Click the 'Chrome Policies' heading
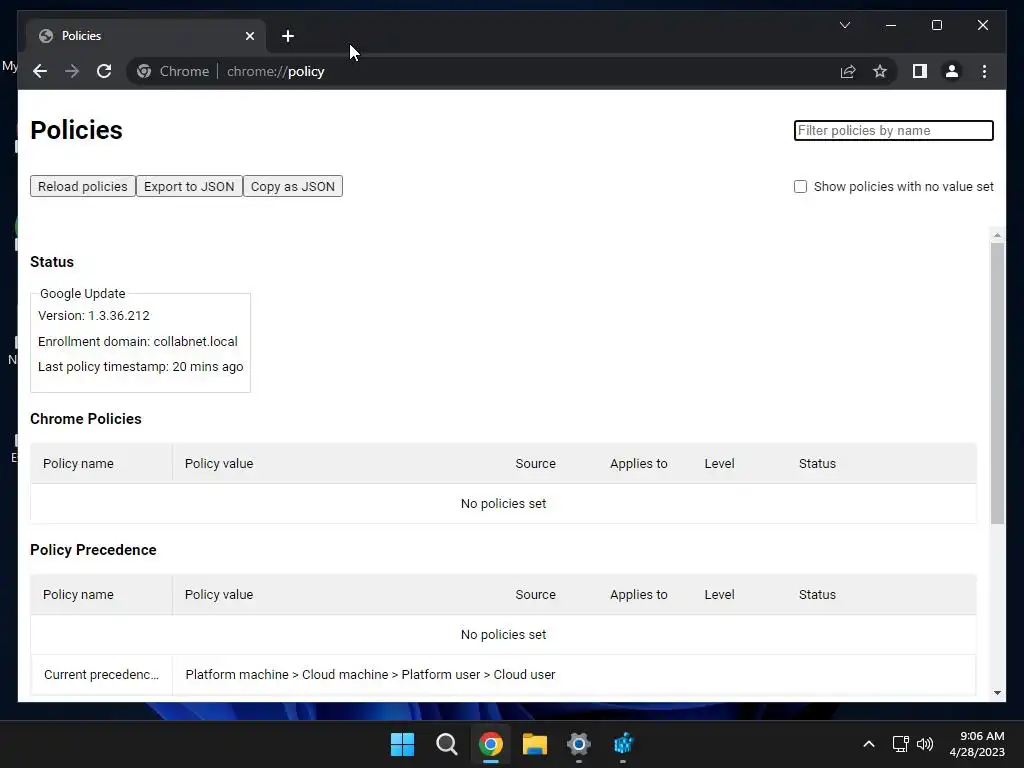 point(86,419)
